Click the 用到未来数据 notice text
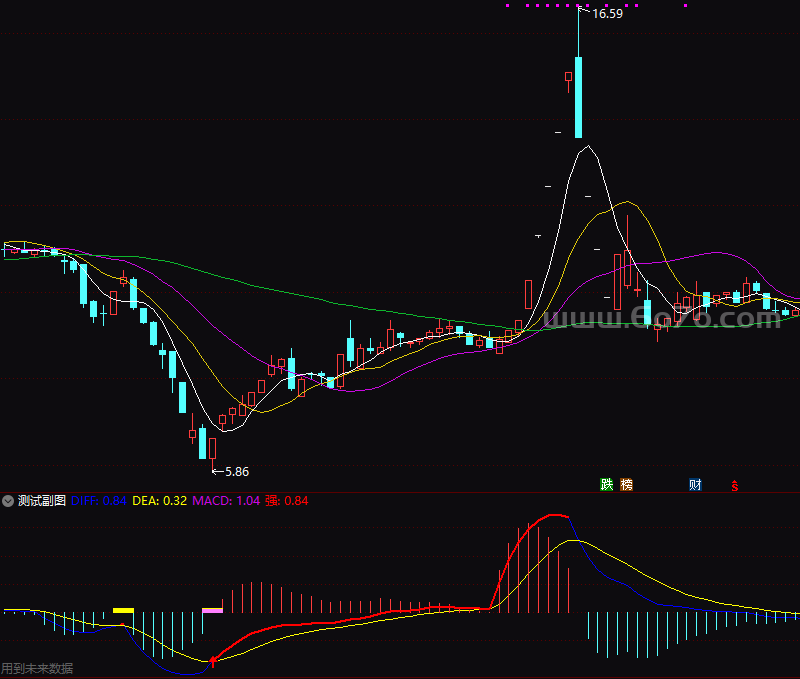 37,668
